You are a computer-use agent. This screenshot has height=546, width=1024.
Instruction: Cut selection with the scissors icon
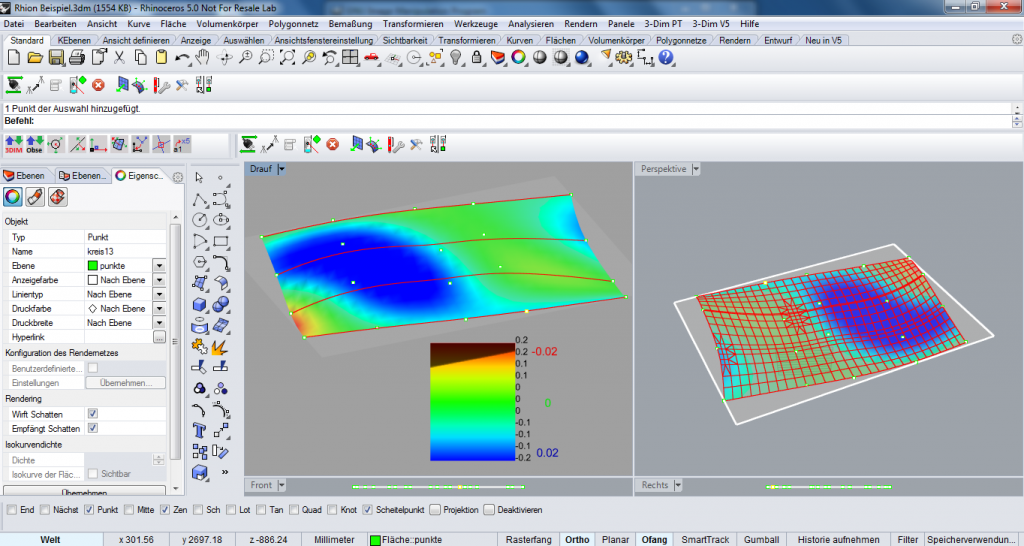(x=119, y=58)
